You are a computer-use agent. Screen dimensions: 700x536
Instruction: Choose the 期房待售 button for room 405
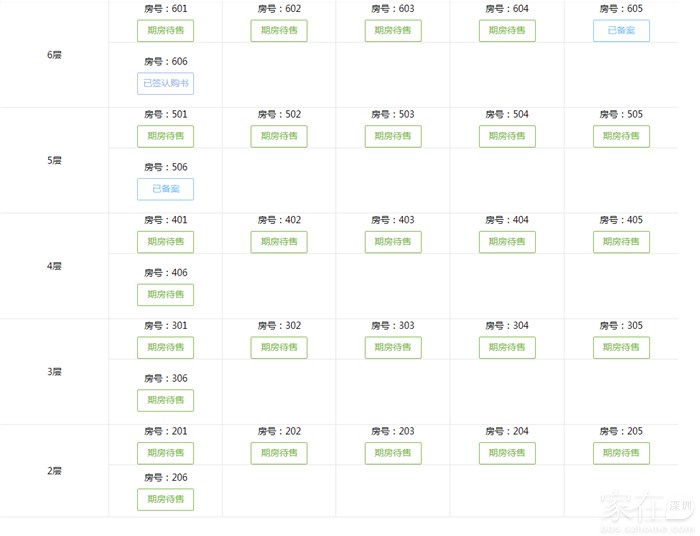(621, 242)
